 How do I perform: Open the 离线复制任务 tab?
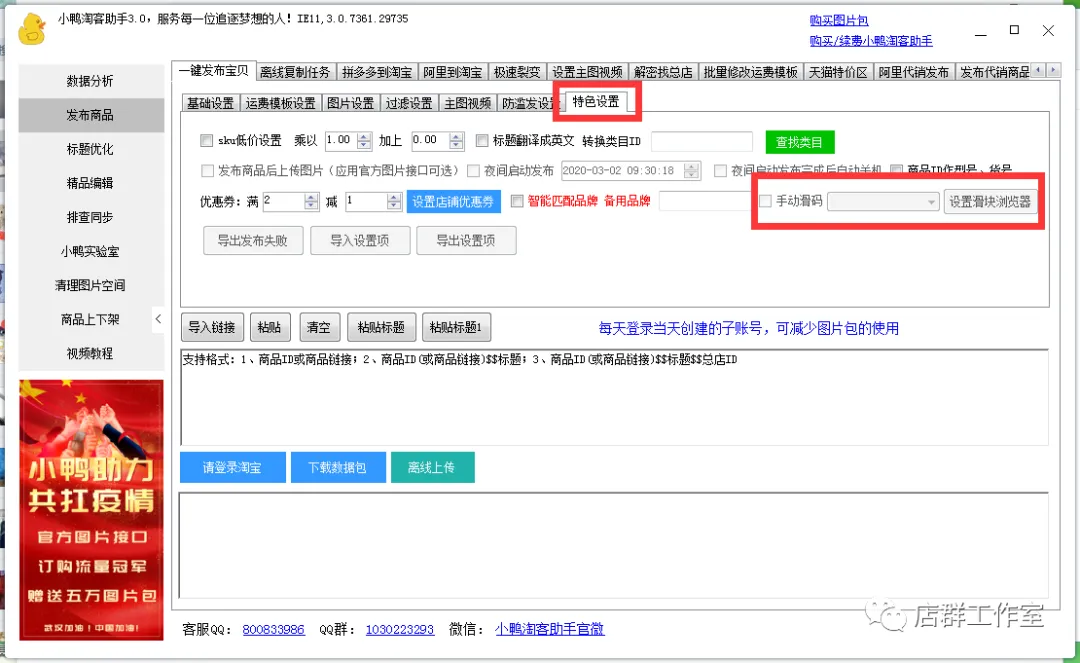click(296, 71)
